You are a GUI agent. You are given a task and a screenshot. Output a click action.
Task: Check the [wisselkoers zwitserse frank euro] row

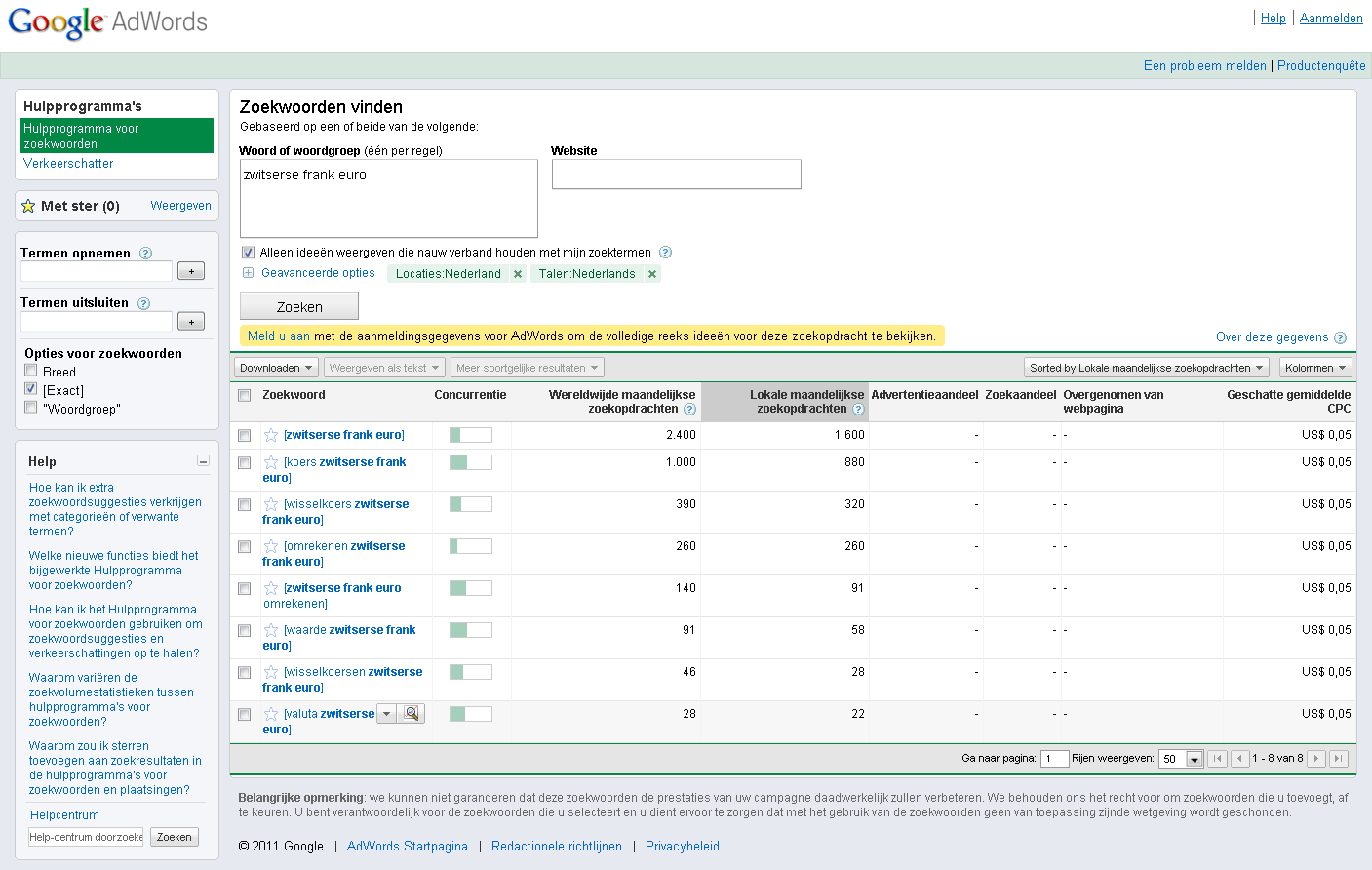coord(245,504)
